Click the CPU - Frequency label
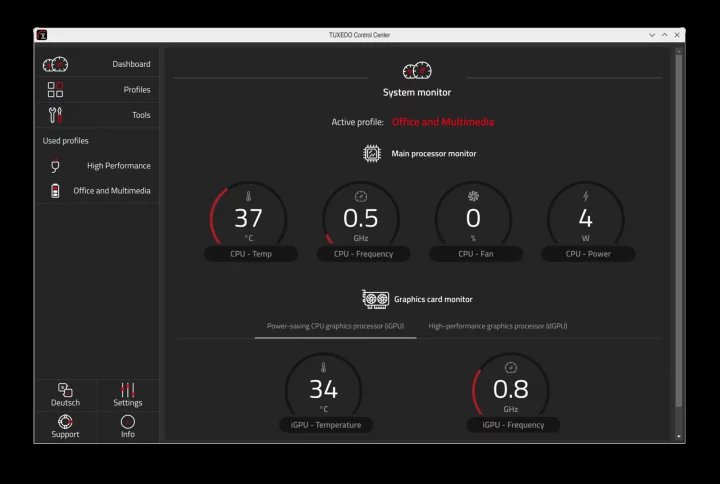The height and width of the screenshot is (484, 720). point(363,254)
